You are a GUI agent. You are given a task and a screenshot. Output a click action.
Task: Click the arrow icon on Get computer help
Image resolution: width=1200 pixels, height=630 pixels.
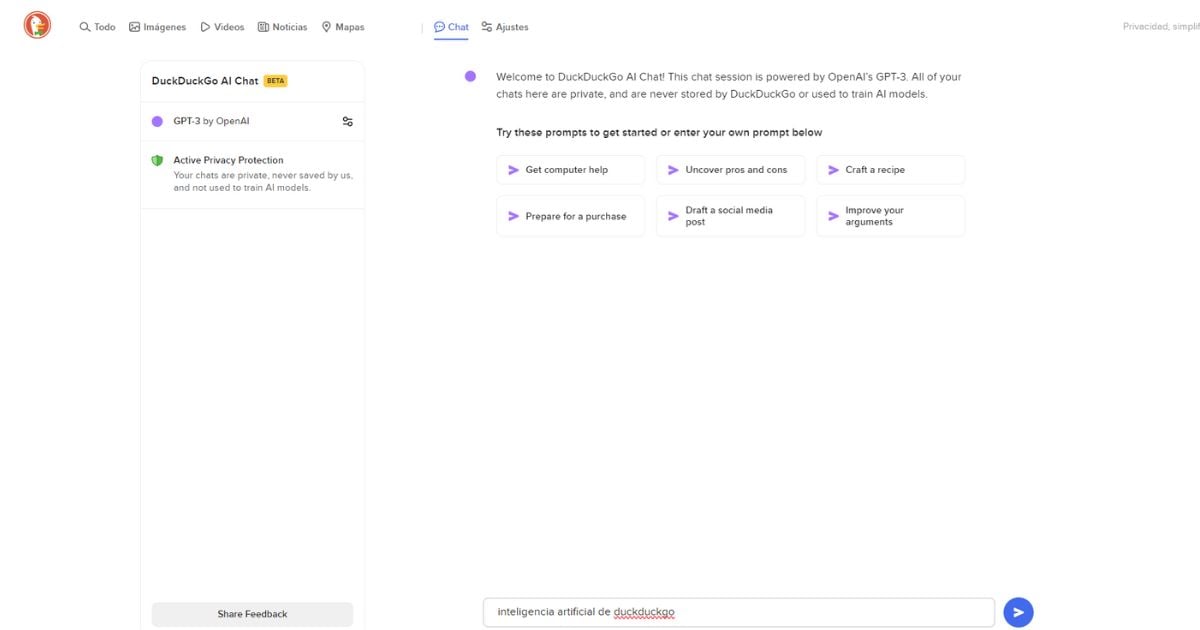tap(513, 170)
